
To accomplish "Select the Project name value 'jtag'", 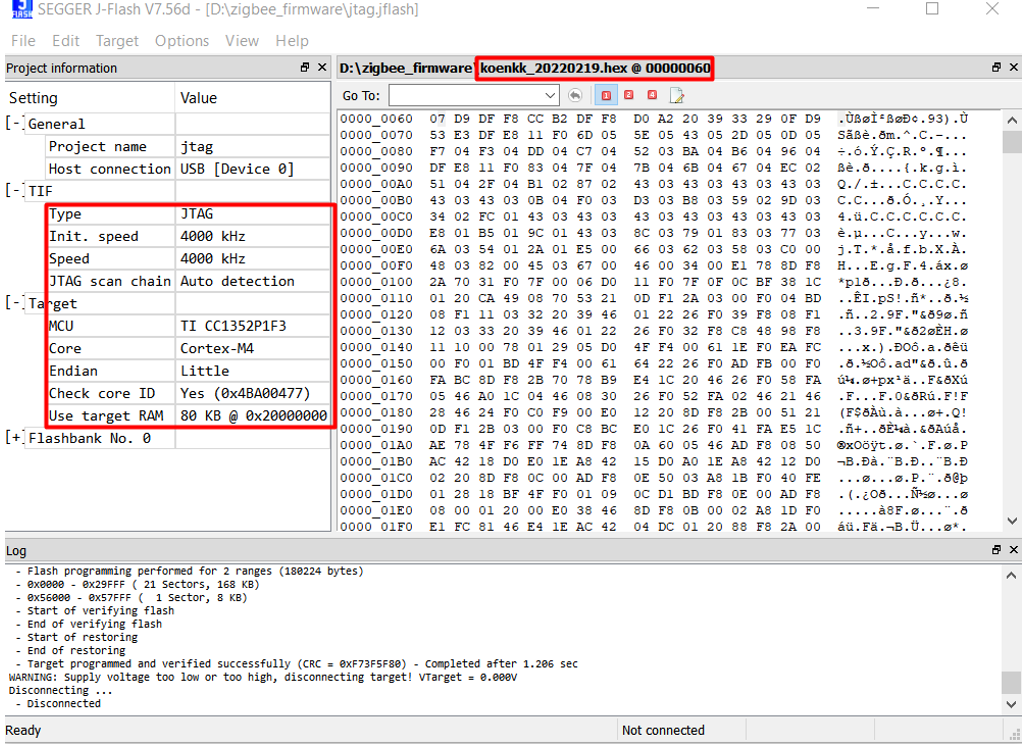I will click(197, 146).
